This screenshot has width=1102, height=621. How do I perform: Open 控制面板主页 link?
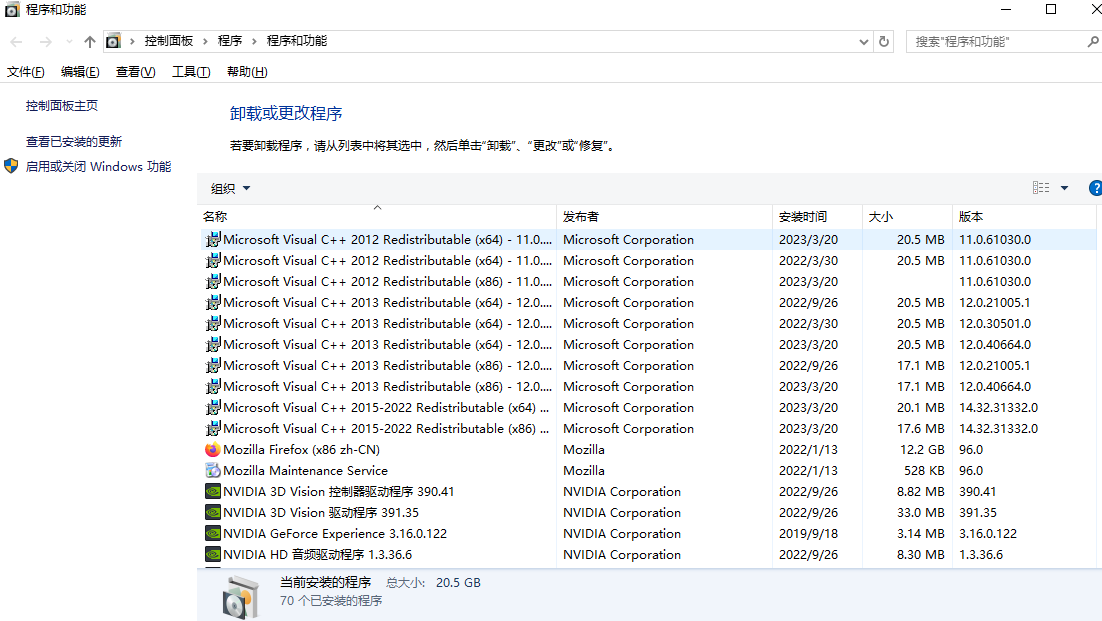pos(62,105)
